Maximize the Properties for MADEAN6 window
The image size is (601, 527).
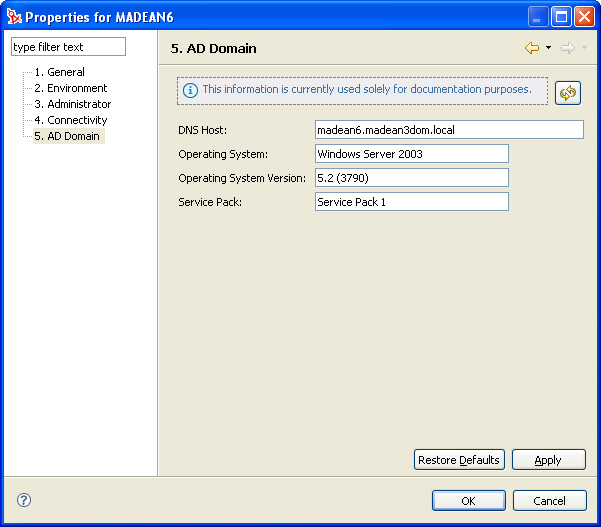pyautogui.click(x=562, y=17)
